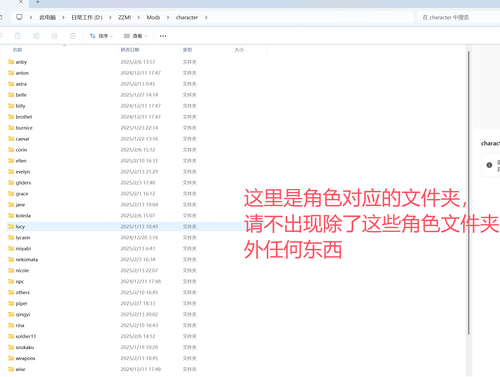
Task: Select the others folder
Action: [23, 292]
